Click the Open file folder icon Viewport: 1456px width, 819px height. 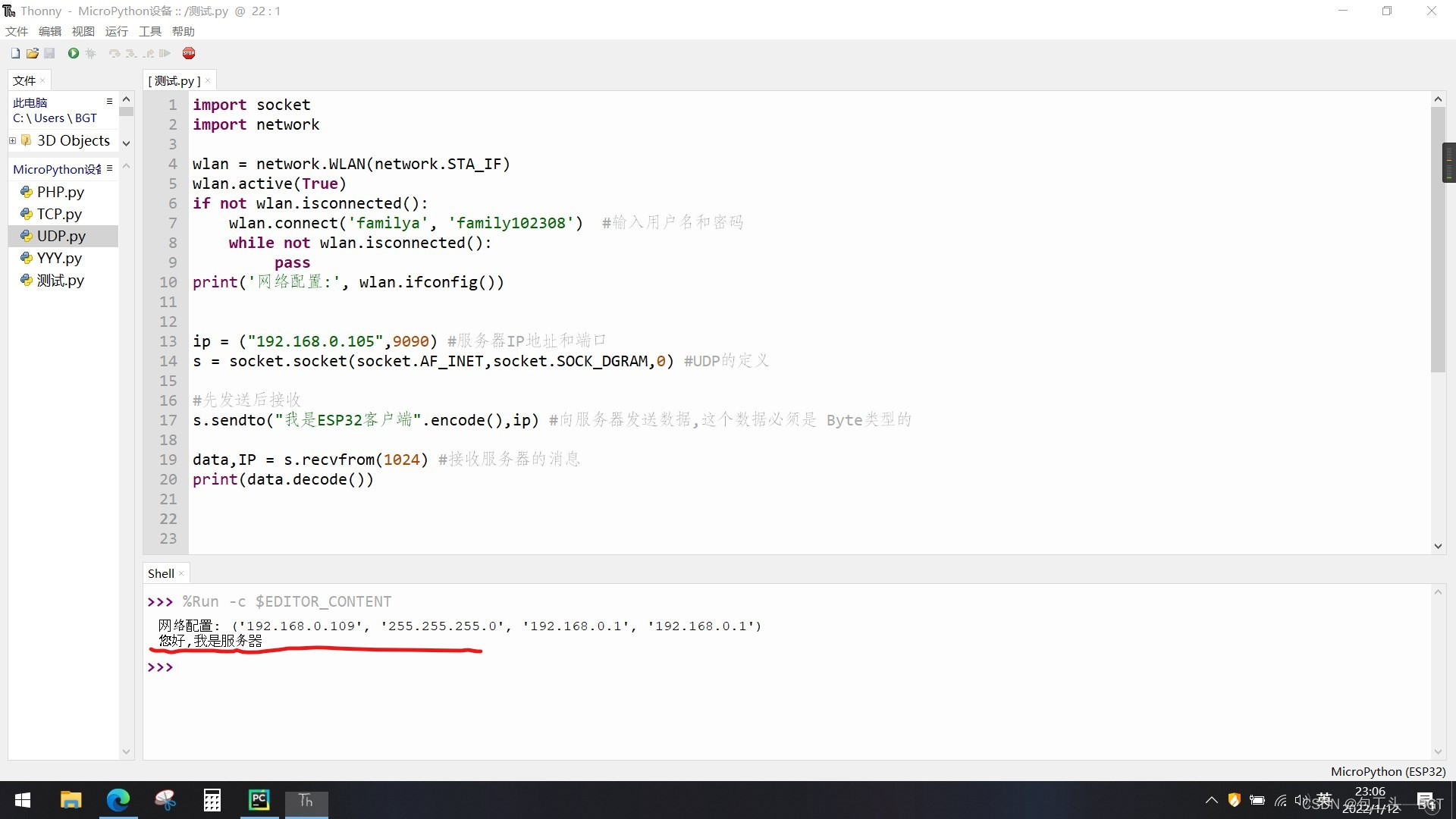click(33, 53)
